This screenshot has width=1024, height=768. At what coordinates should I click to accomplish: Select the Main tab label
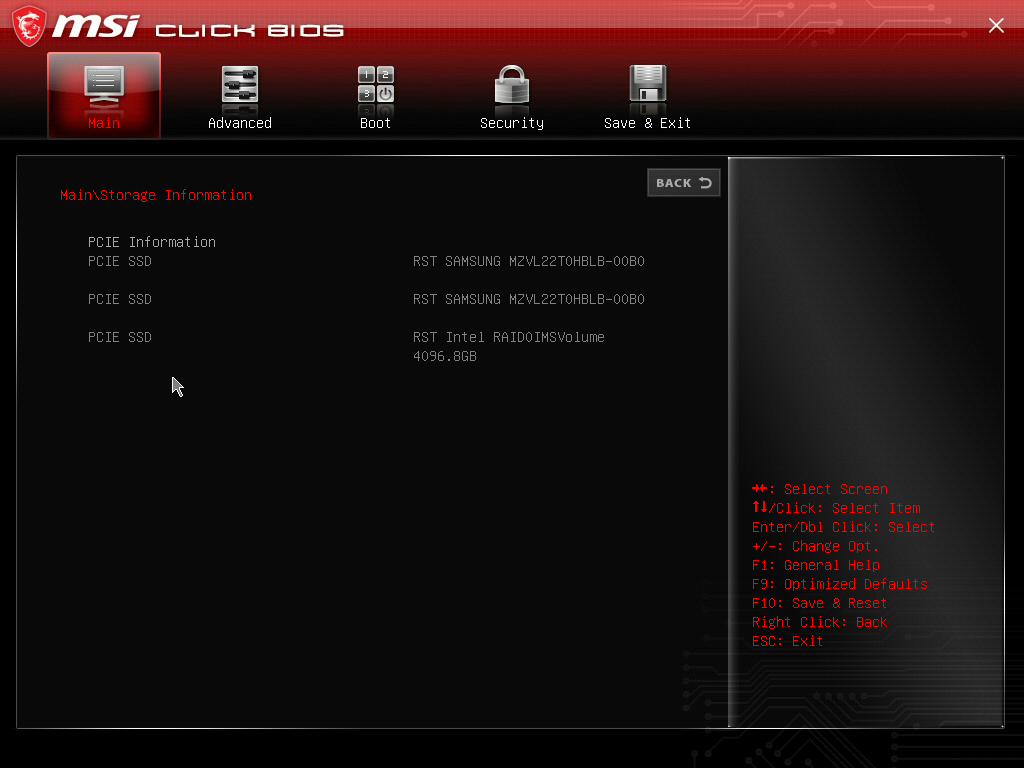point(104,123)
